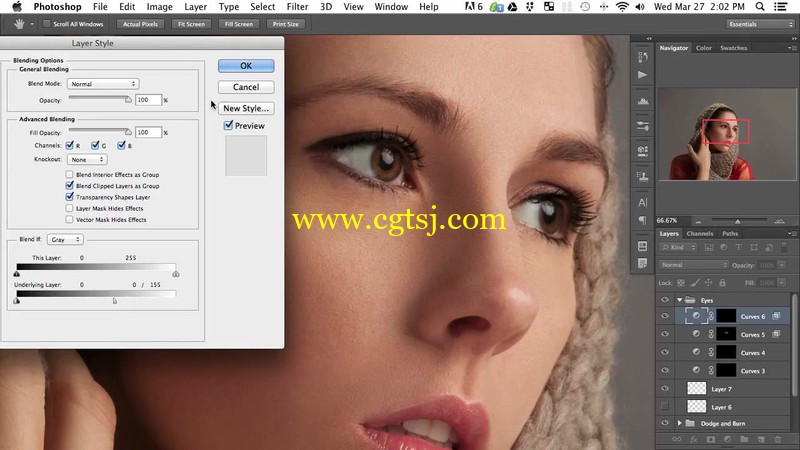Open the Clone Source stamp panel icon

(643, 177)
